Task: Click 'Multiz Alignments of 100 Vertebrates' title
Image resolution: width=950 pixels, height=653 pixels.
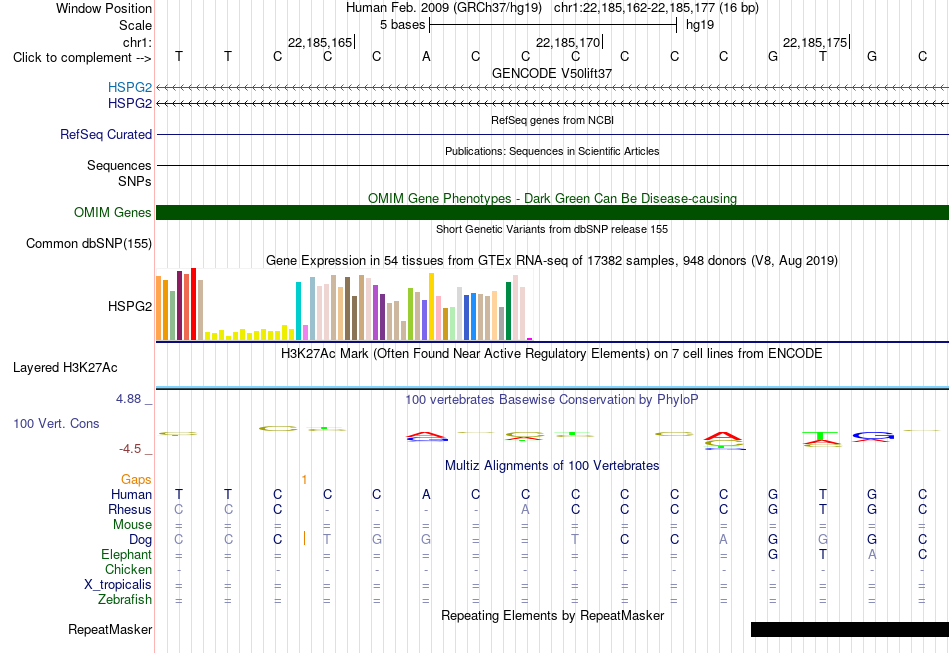Action: pyautogui.click(x=552, y=465)
